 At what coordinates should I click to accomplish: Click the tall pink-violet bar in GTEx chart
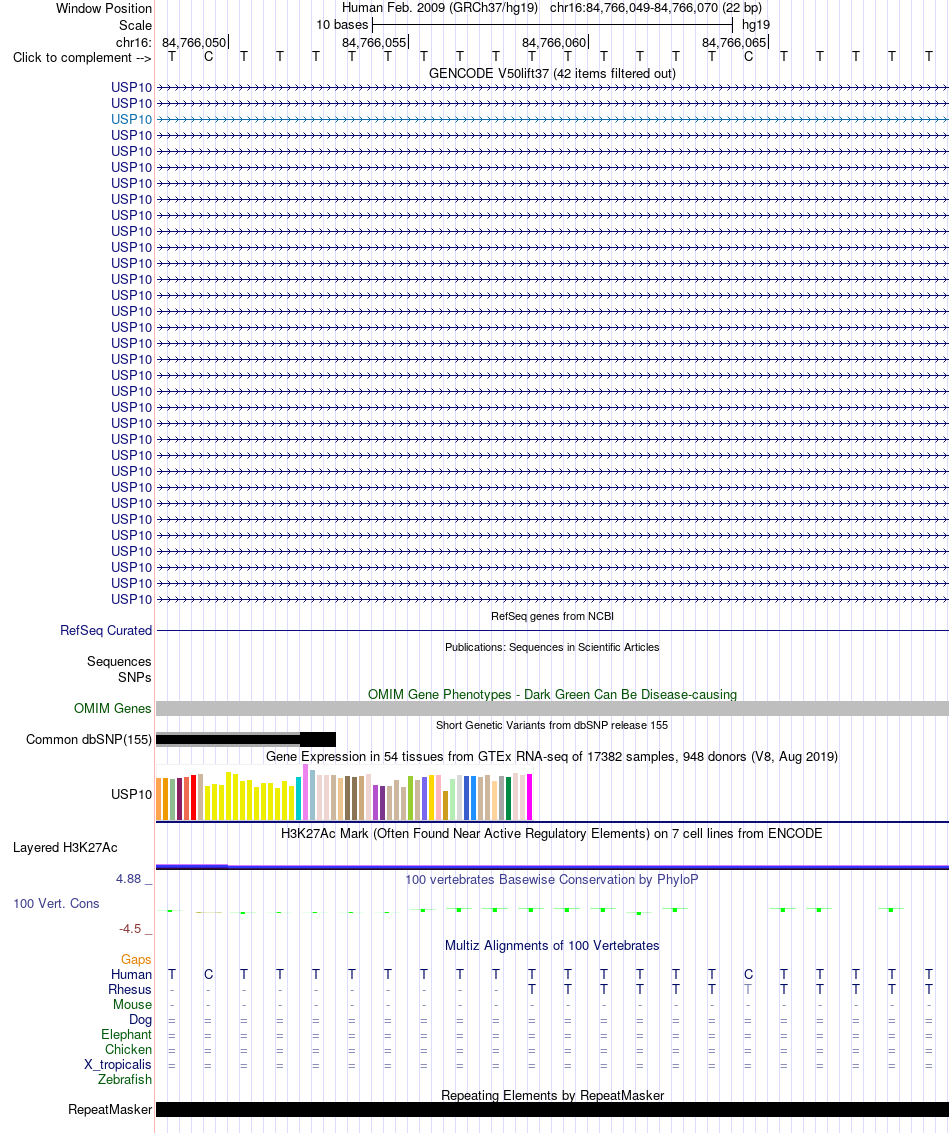[x=306, y=792]
